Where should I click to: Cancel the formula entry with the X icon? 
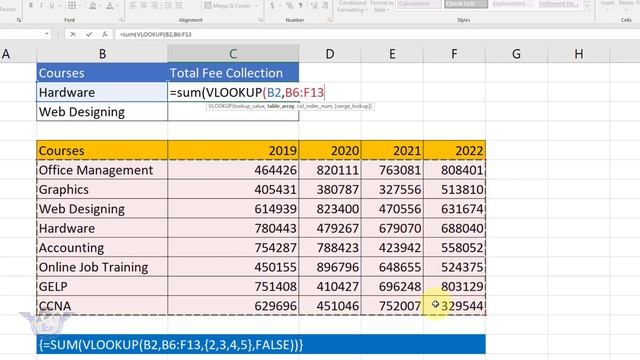pos(73,34)
